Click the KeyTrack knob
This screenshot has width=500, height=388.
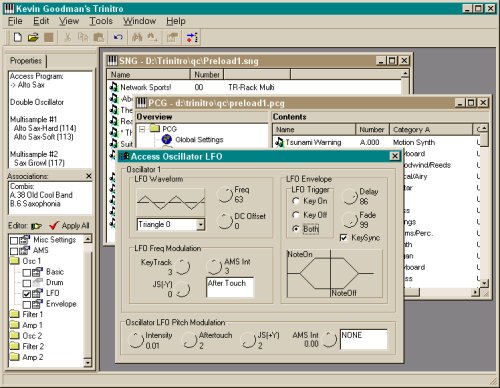(183, 267)
